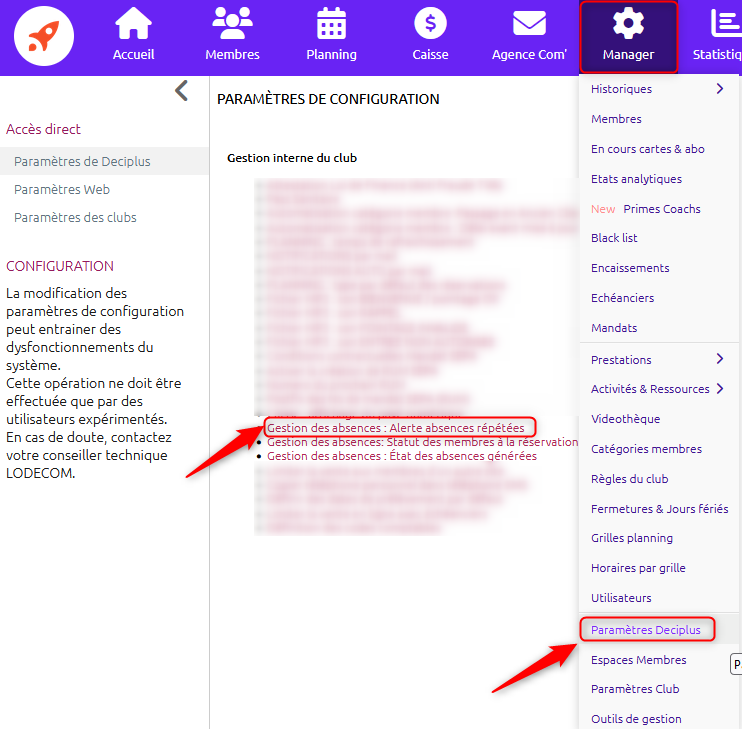Viewport: 742px width, 729px height.
Task: Go to Paramètres de Deciplus sidebar link
Action: coord(82,161)
